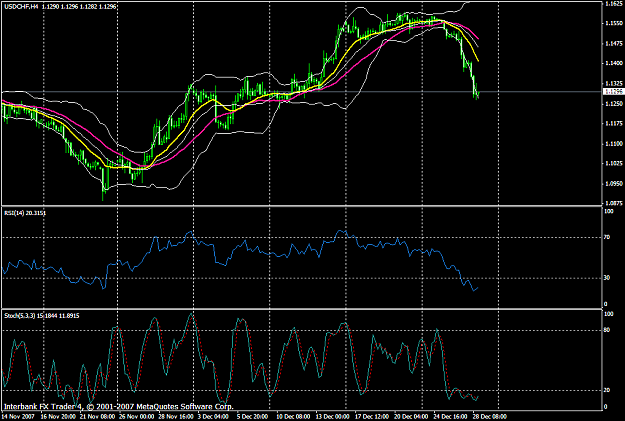Click the 1.1625 price scale value
The height and width of the screenshot is (421, 625).
pos(614,4)
